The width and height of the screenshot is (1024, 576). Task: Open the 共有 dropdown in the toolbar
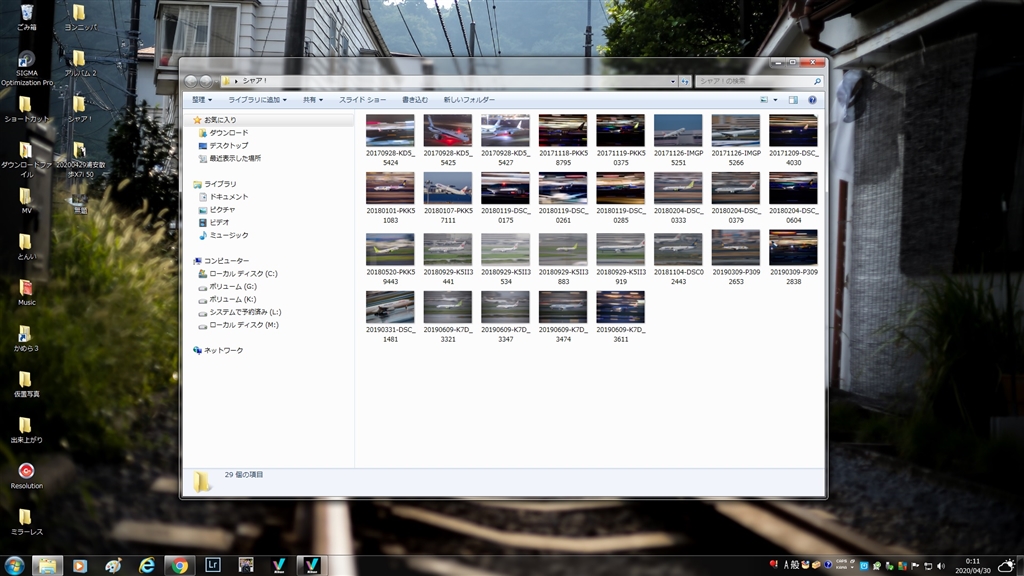point(313,100)
